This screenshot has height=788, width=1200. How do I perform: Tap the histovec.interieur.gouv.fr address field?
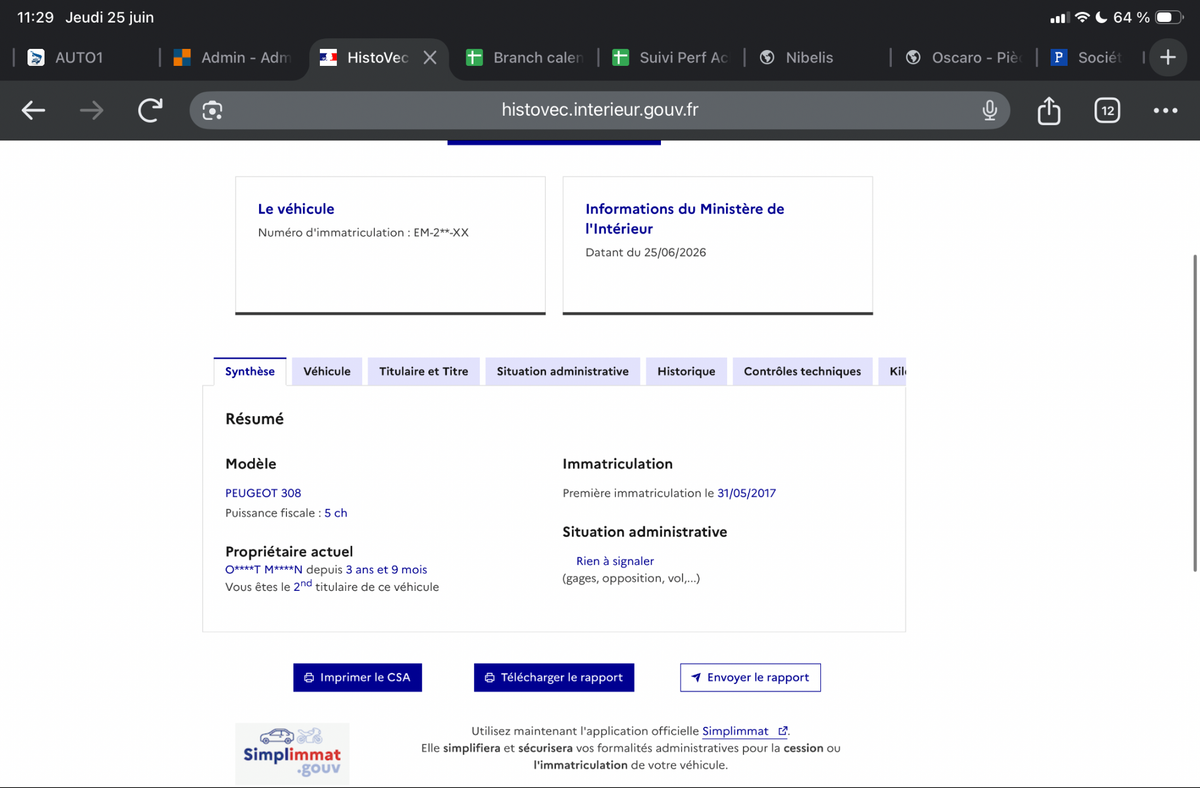coord(600,110)
